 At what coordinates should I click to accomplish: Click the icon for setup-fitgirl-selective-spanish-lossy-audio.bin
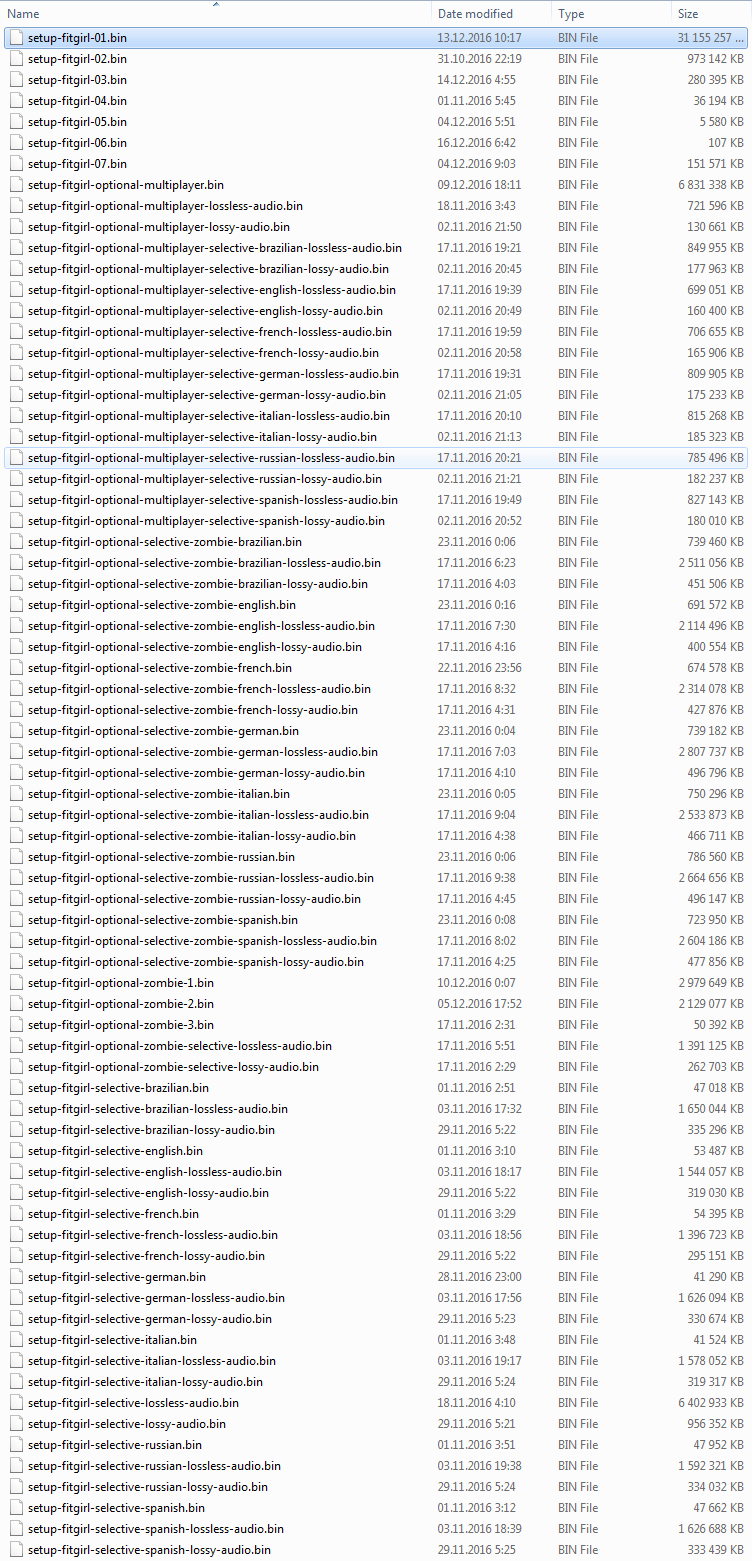coord(16,1550)
